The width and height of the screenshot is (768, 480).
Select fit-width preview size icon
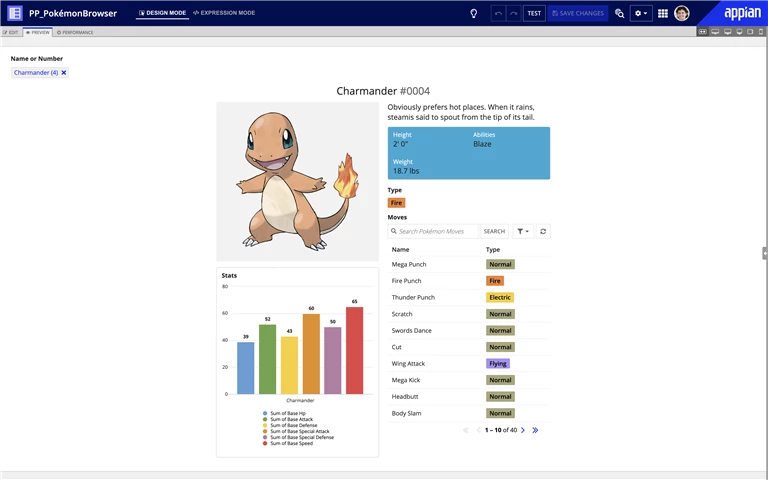pos(703,32)
